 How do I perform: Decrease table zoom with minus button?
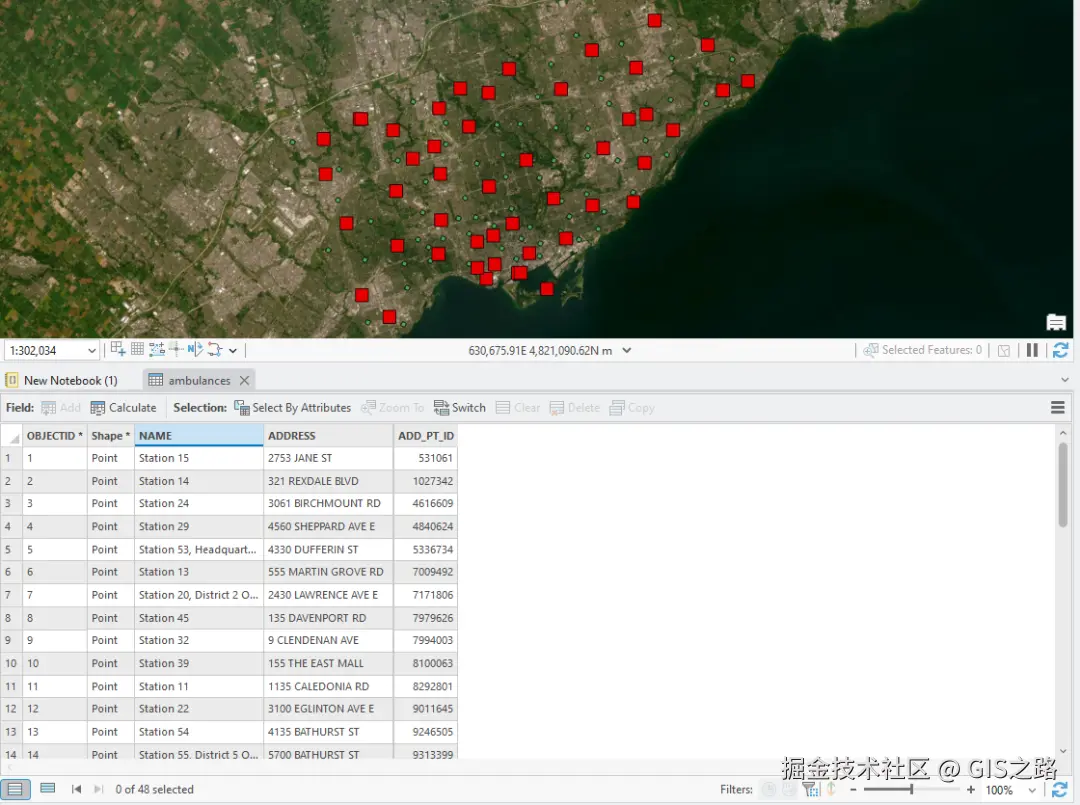853,790
